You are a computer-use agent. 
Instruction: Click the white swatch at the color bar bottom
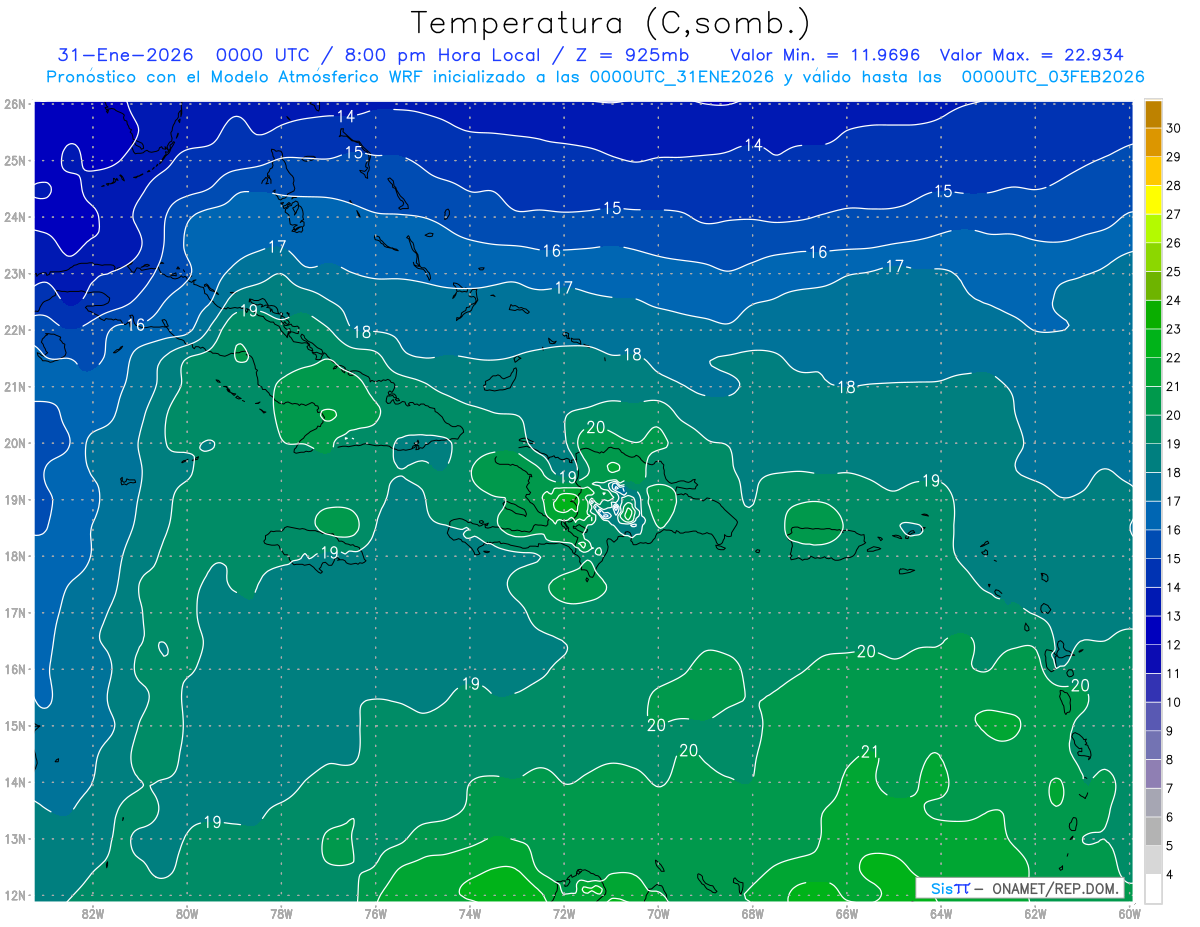click(x=1153, y=888)
